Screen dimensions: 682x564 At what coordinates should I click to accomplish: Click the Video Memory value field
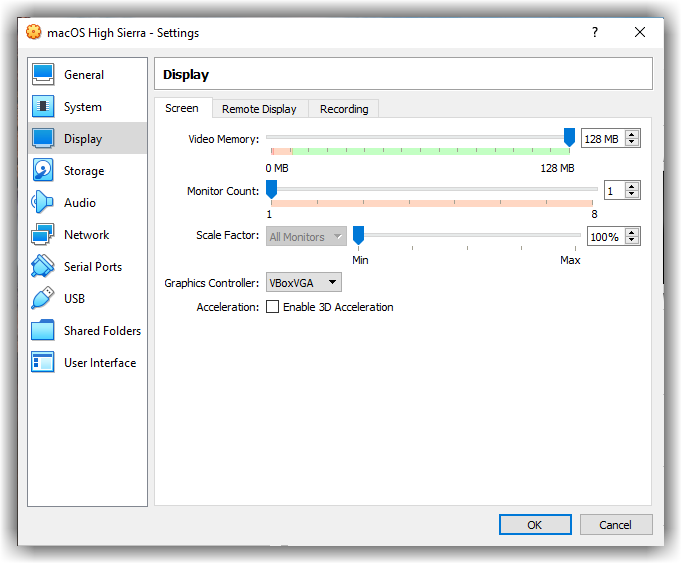tap(602, 139)
